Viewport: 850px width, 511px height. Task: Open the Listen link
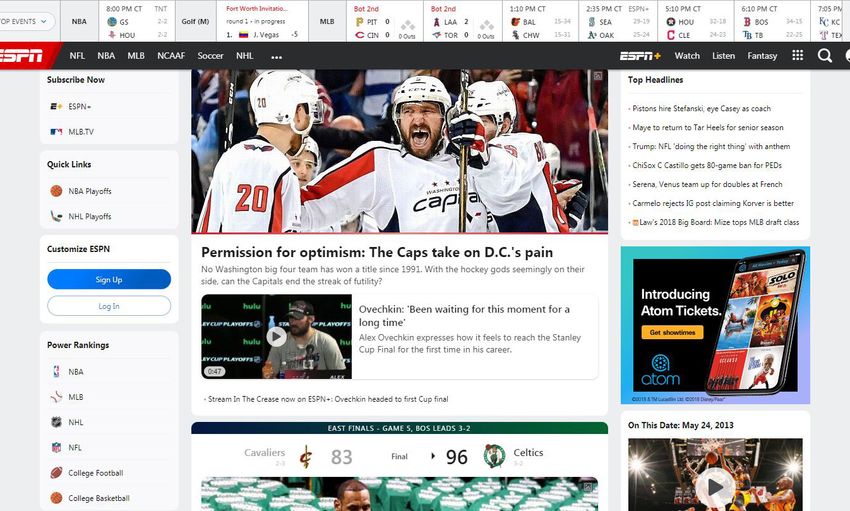click(723, 56)
